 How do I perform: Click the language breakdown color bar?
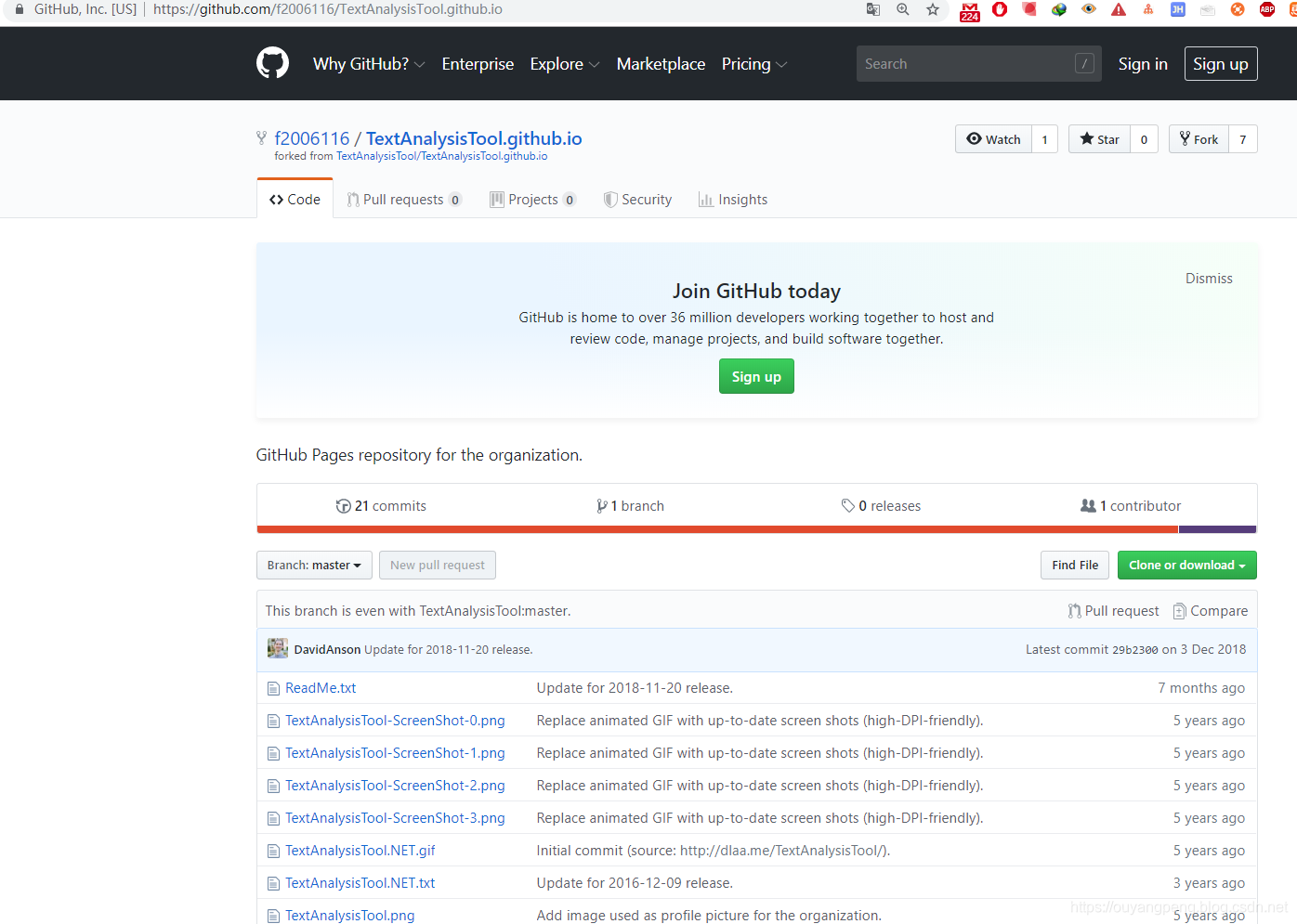(756, 529)
